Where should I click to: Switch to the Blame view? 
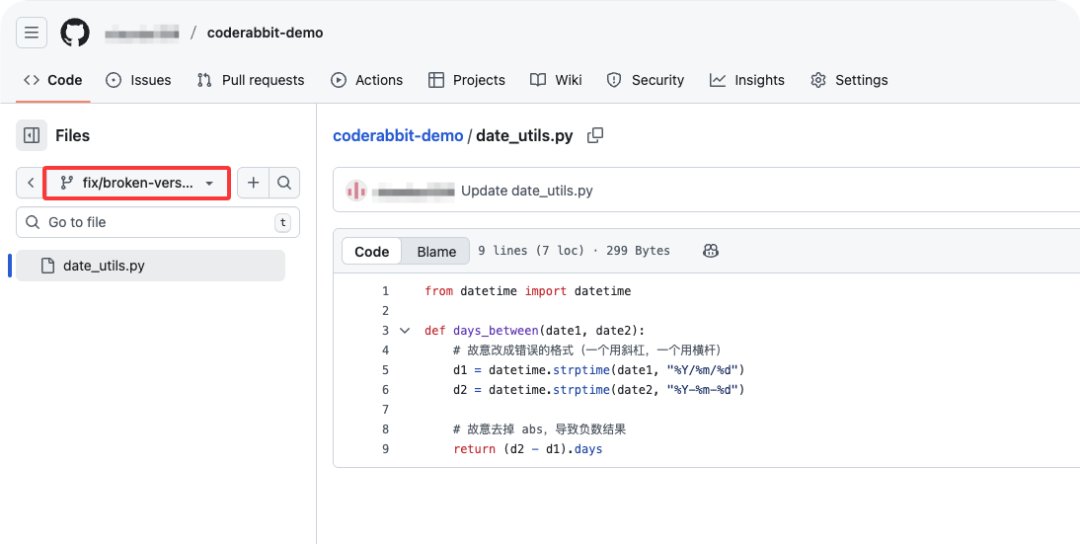(436, 251)
